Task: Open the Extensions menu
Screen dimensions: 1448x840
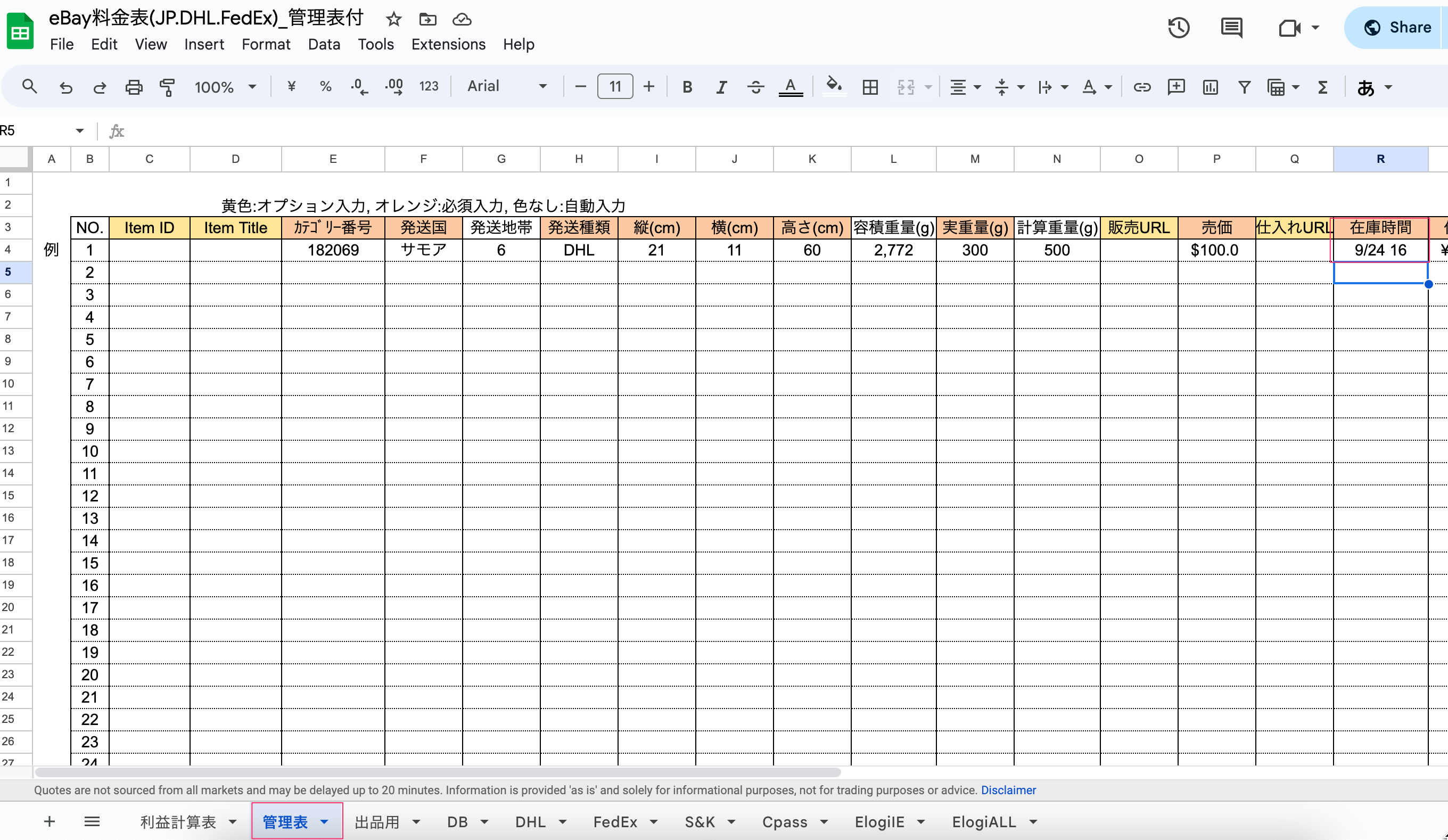Action: [x=448, y=44]
